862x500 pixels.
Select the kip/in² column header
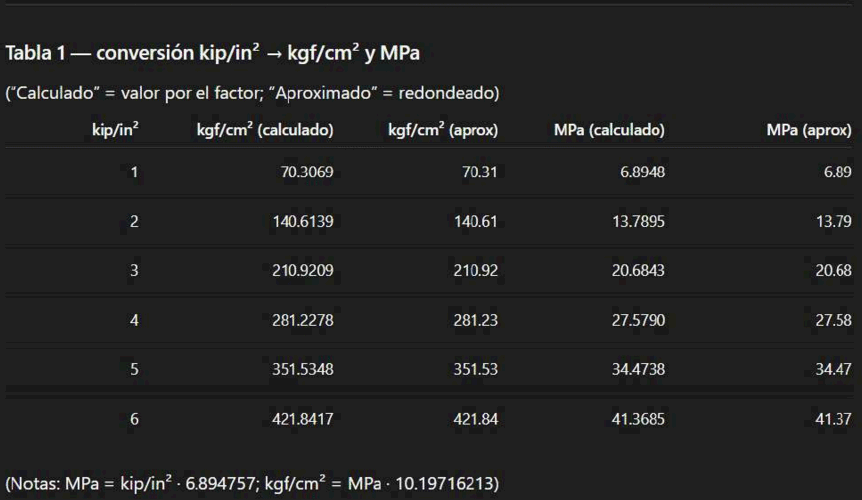pos(115,130)
